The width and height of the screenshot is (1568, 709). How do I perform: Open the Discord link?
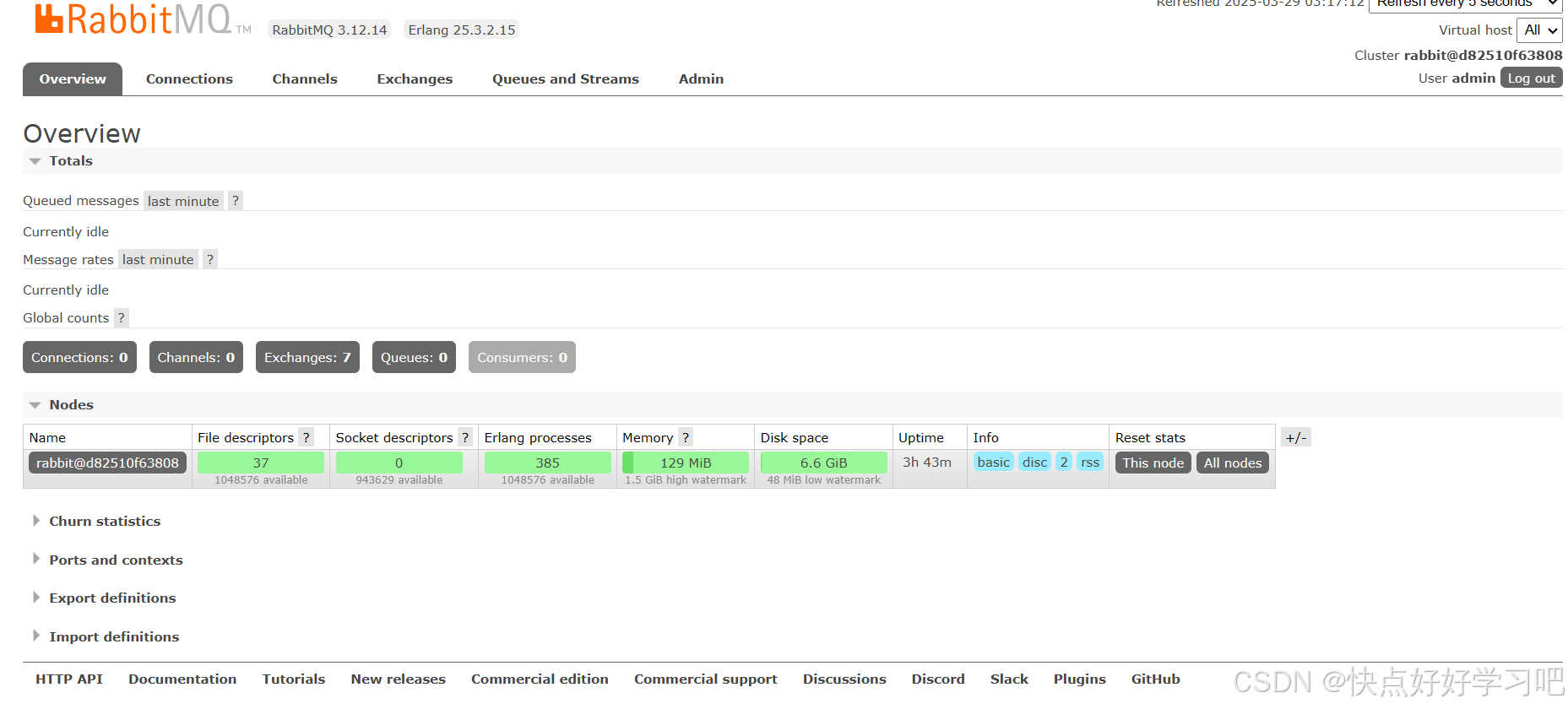[938, 679]
